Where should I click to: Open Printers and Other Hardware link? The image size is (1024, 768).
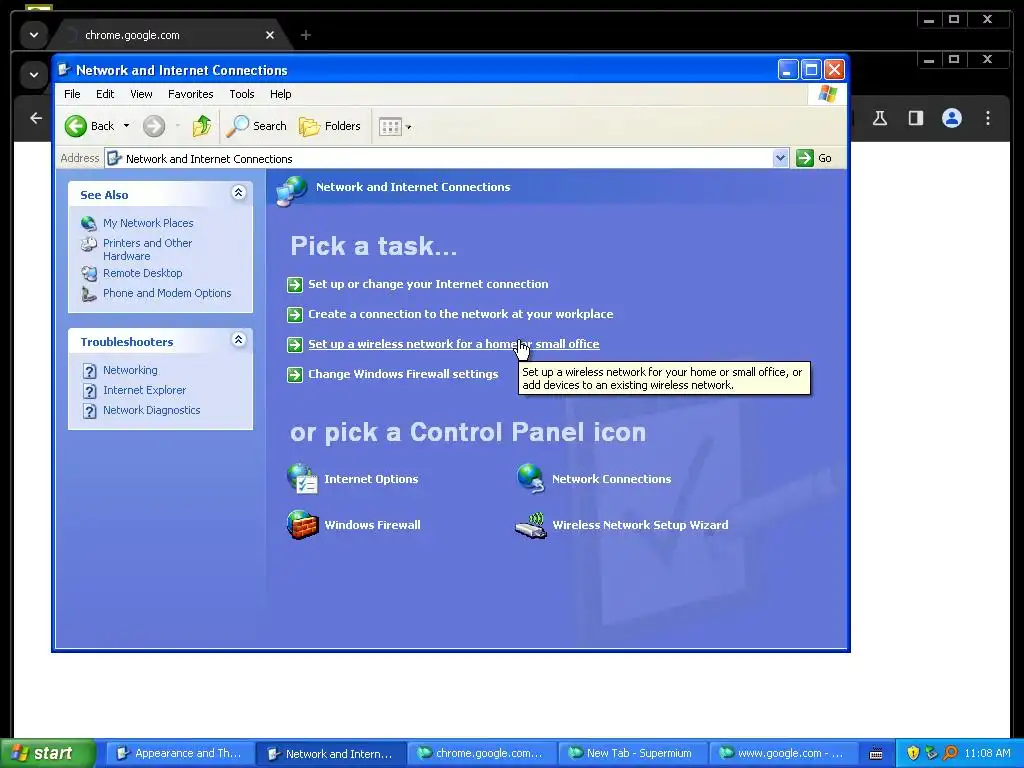pos(148,249)
